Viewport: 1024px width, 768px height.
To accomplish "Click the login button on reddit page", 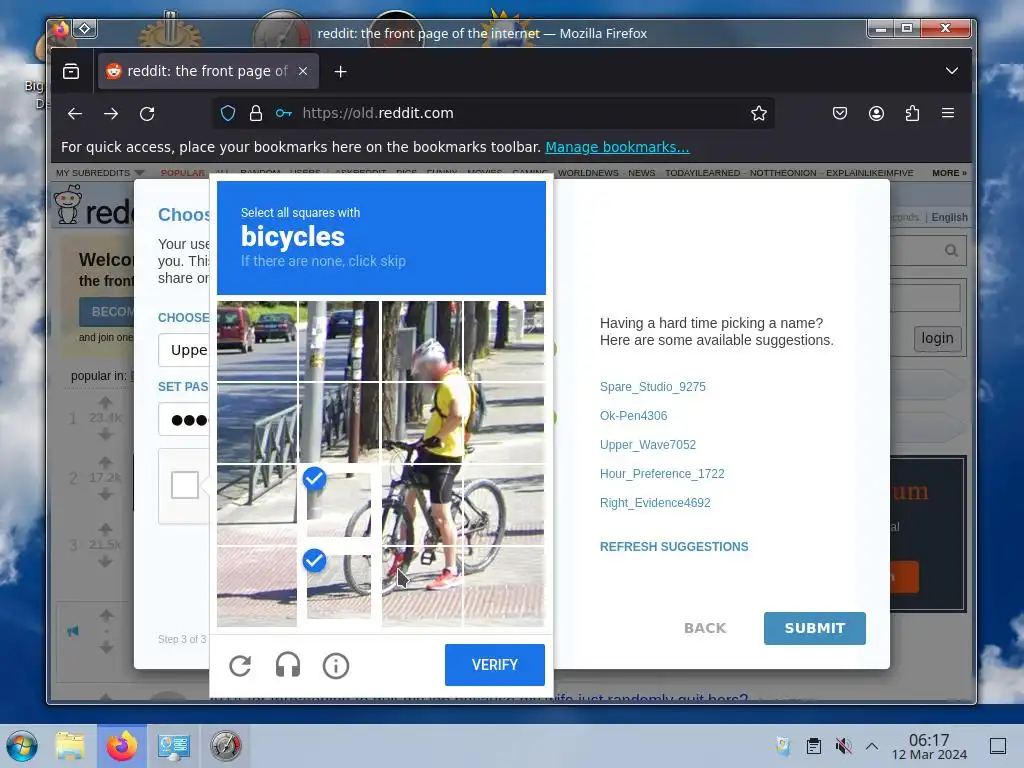I will pyautogui.click(x=937, y=338).
